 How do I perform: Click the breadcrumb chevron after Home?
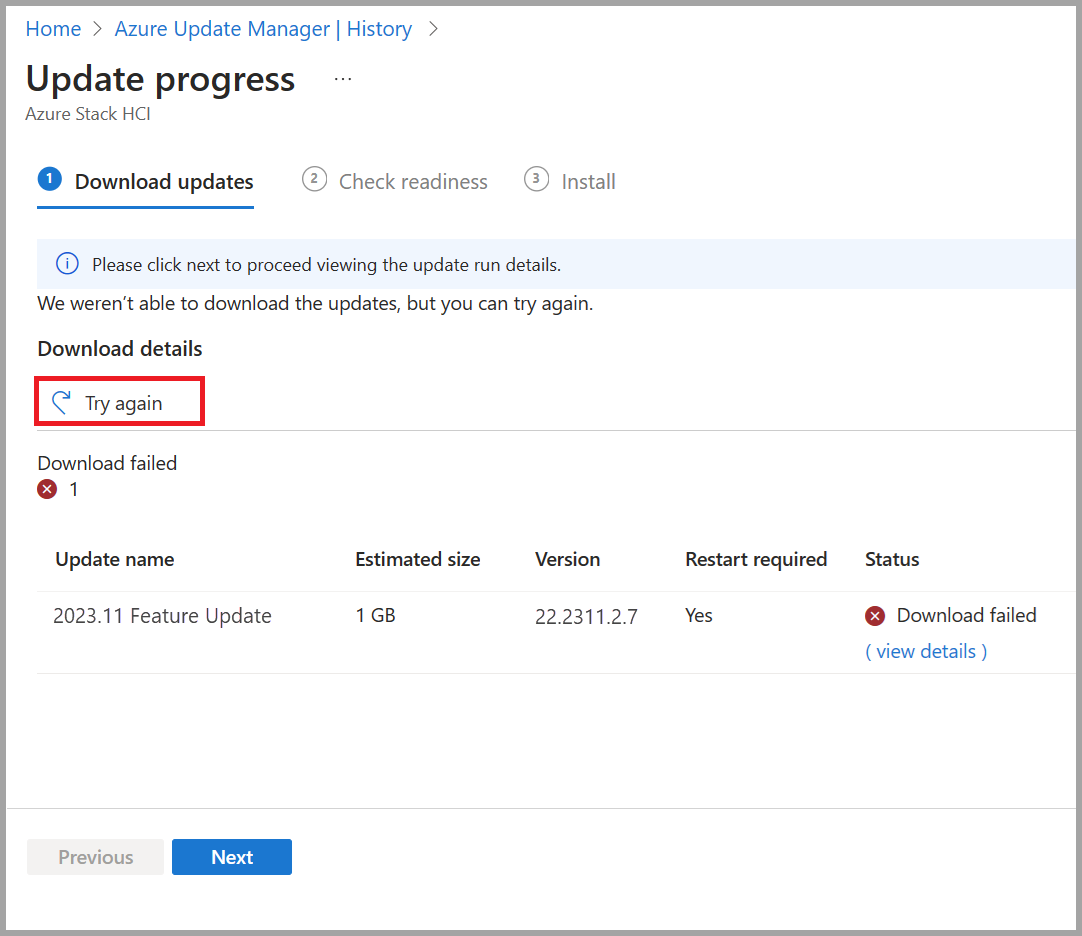click(x=97, y=29)
